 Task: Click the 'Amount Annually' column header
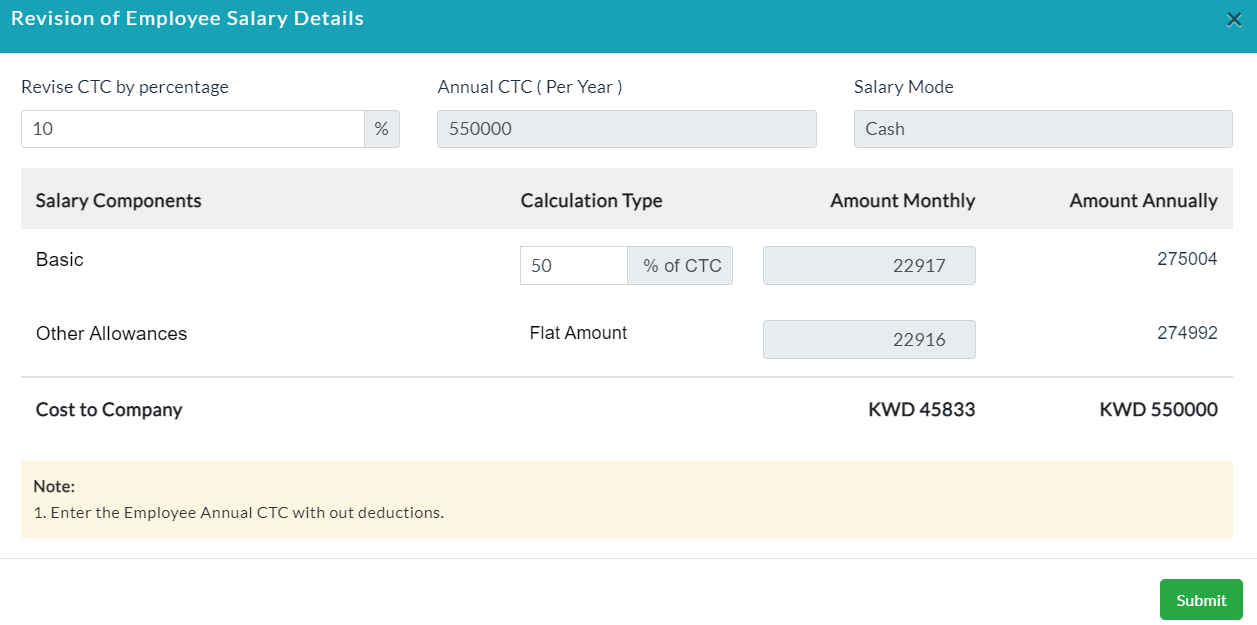pyautogui.click(x=1143, y=201)
